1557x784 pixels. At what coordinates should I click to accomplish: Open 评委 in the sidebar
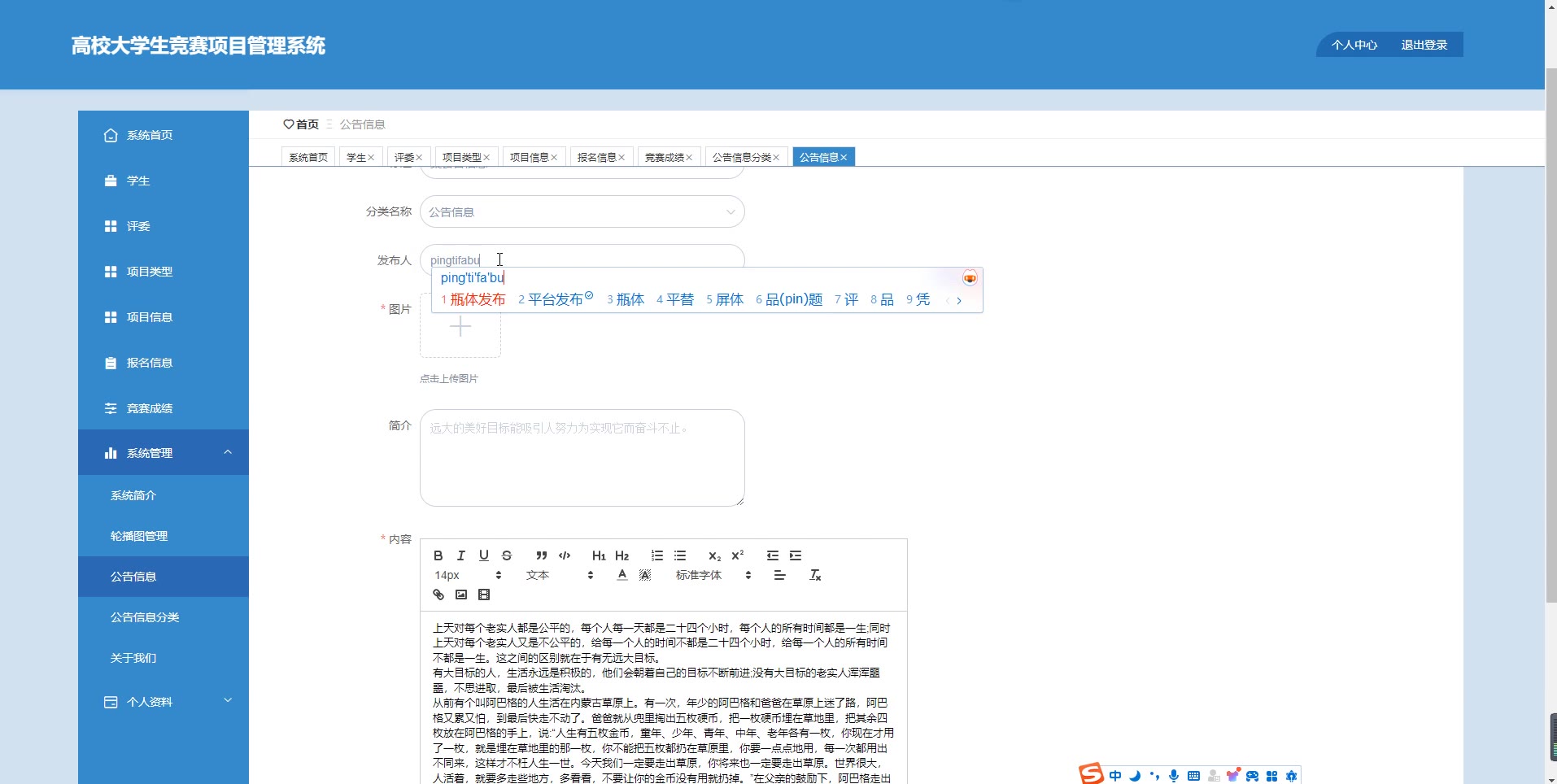click(164, 225)
